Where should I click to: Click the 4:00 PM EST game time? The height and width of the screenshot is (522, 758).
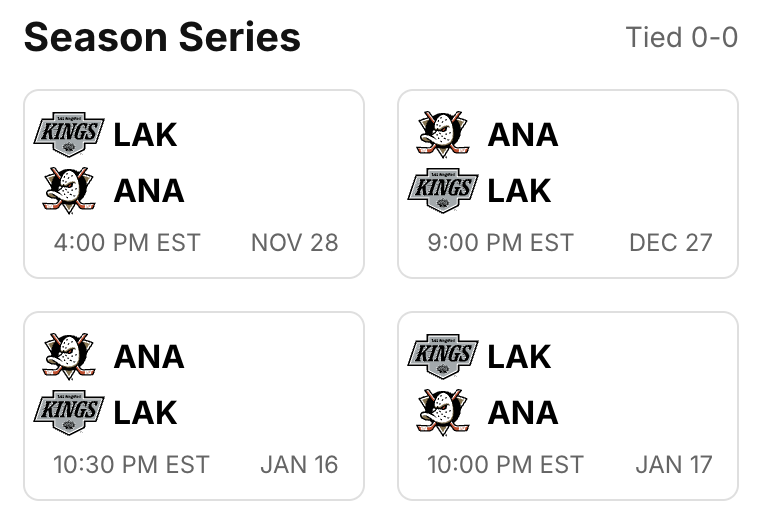(x=127, y=243)
